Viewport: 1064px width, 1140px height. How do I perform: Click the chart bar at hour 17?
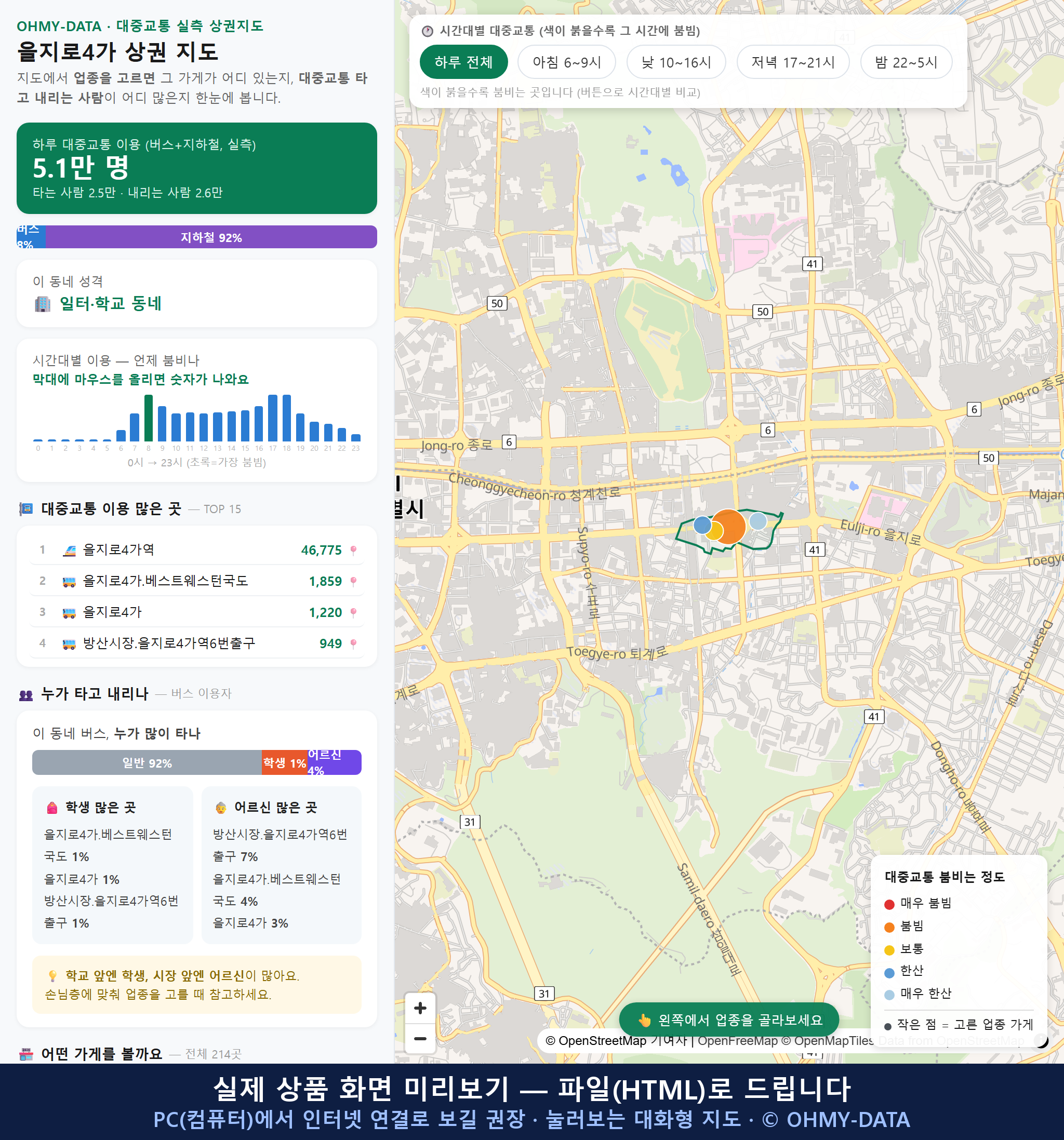click(x=273, y=418)
